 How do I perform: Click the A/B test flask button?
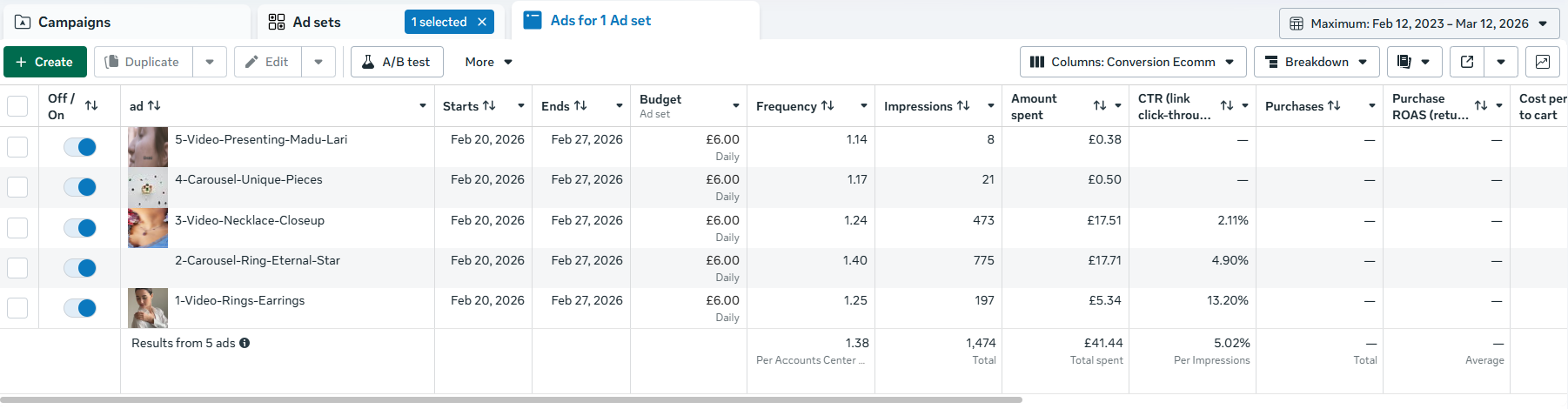[397, 62]
